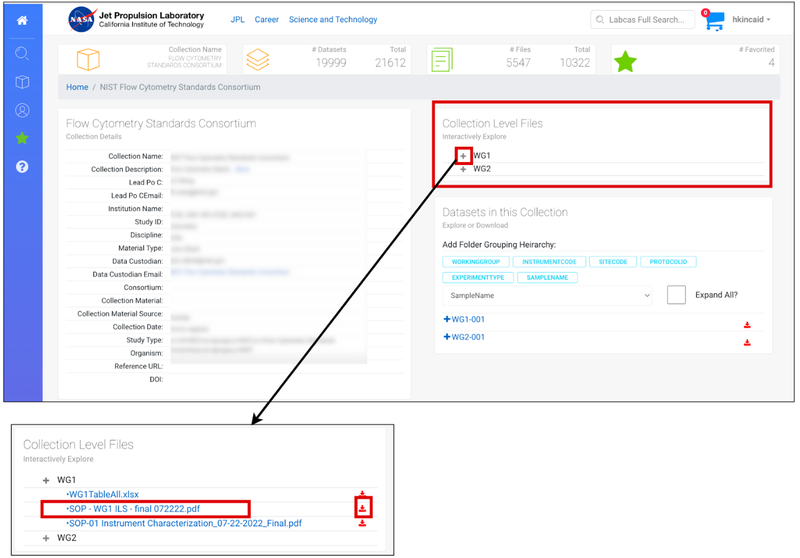800x558 pixels.
Task: Open the search icon in the left sidebar
Action: [22, 54]
